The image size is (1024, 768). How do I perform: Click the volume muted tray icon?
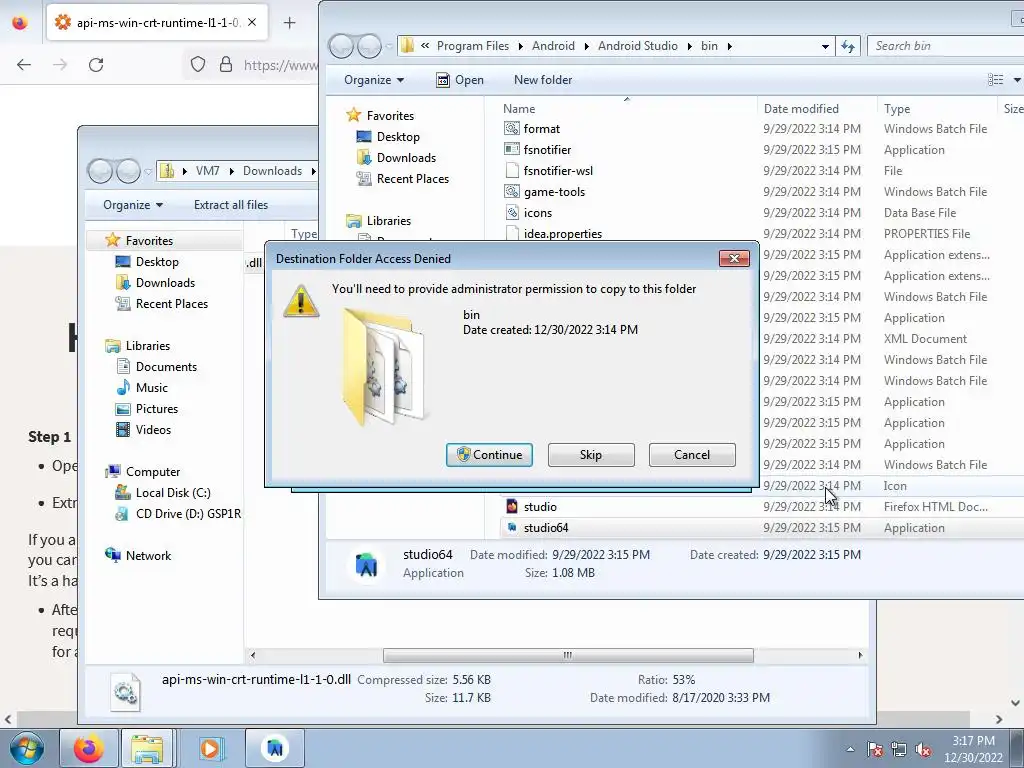click(x=923, y=750)
